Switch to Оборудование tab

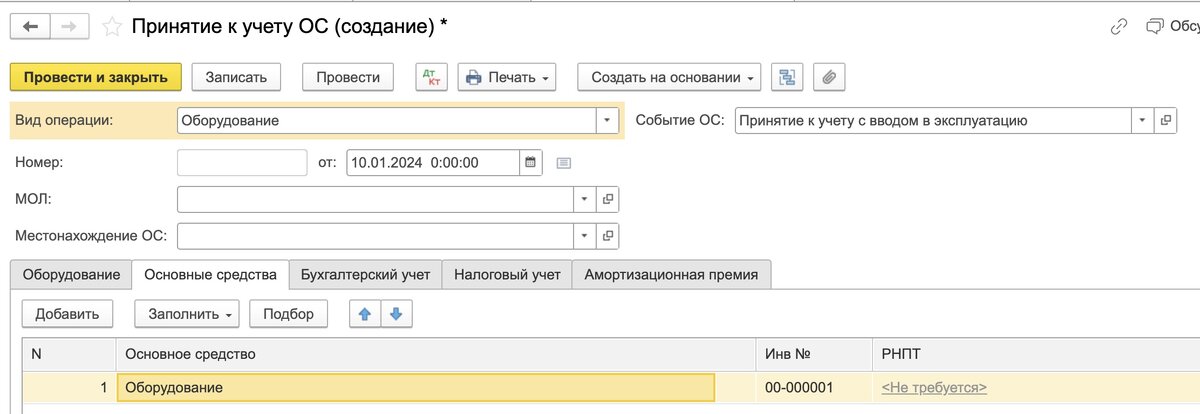click(x=71, y=274)
